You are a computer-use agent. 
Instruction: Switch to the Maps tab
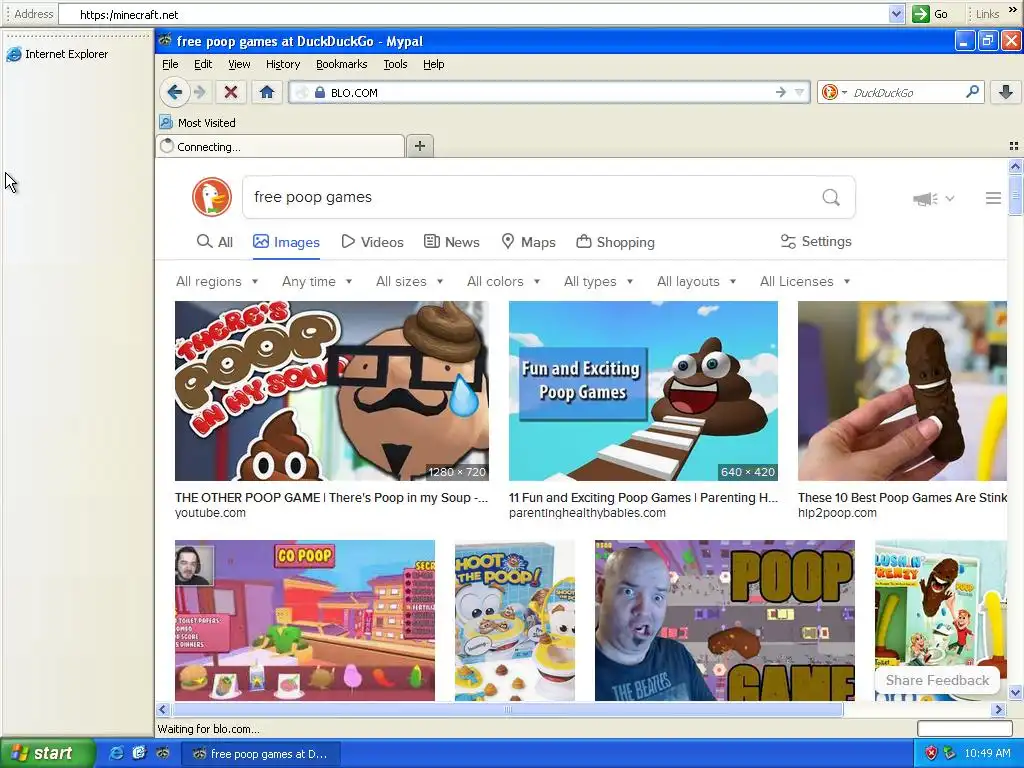(528, 242)
